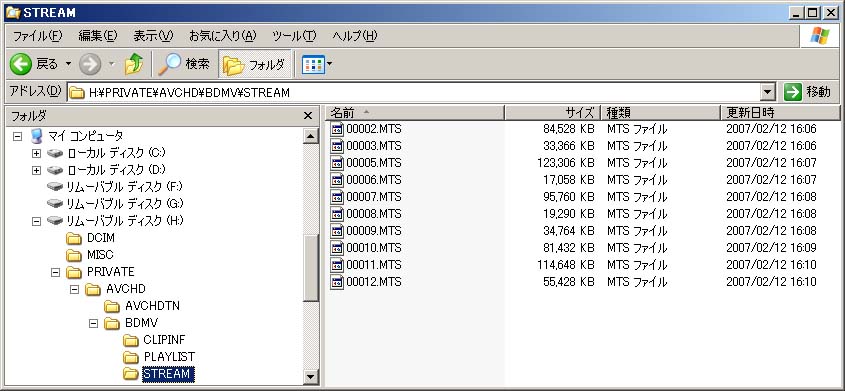Collapse the AVCHD folder node
Viewport: 845px width, 391px height.
[74, 290]
